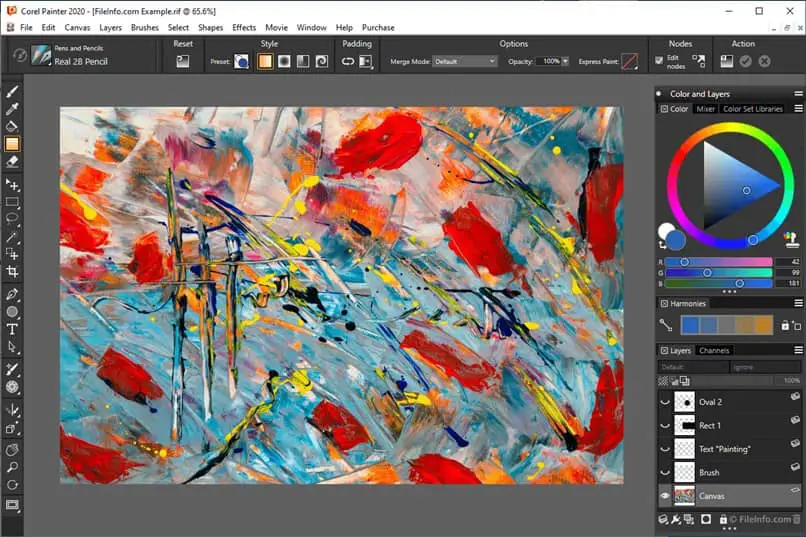This screenshot has width=806, height=537.
Task: Select the Lasso selection tool
Action: click(x=12, y=217)
